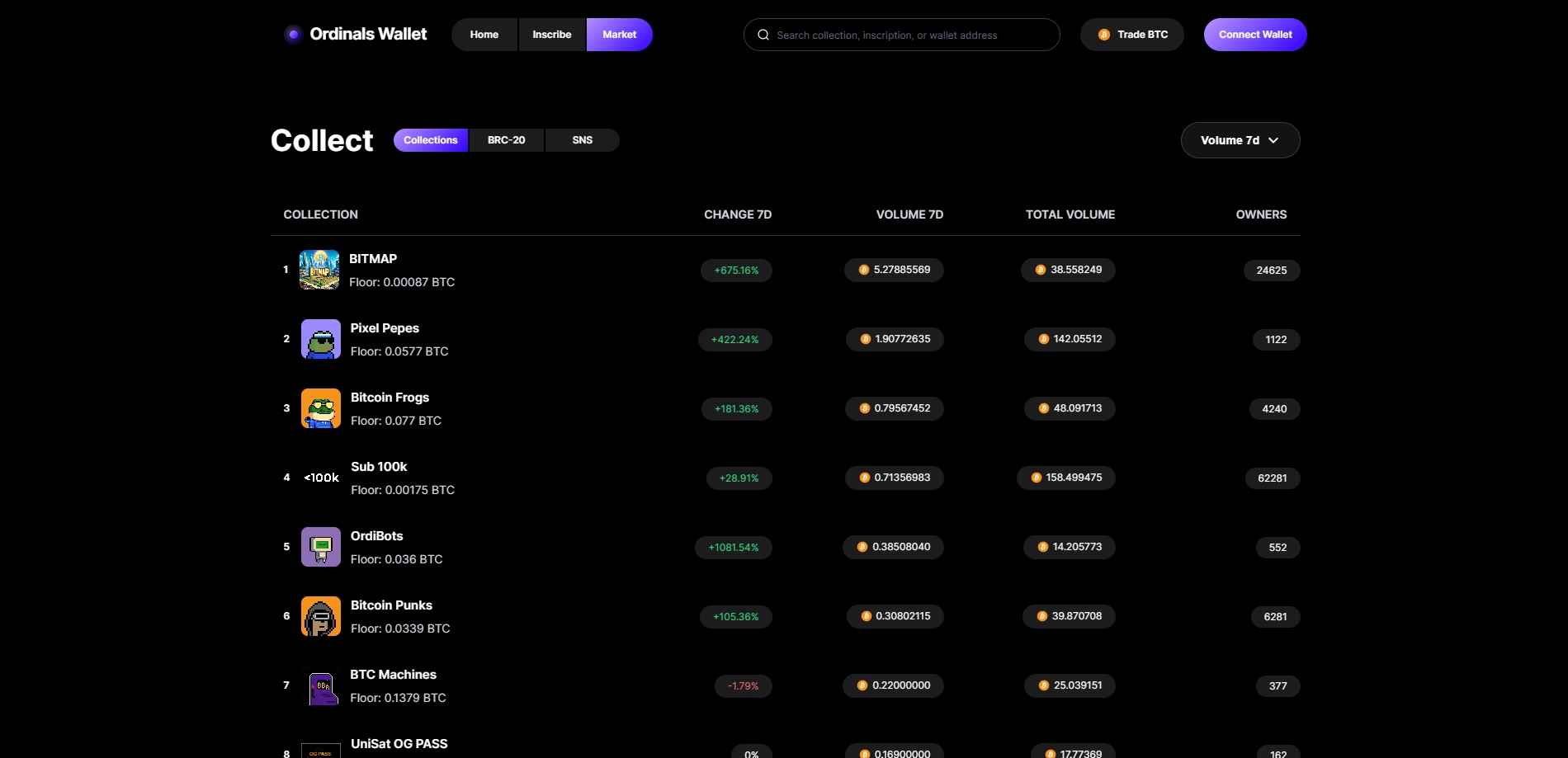Viewport: 1568px width, 758px height.
Task: Click the Floor: 0.0577 BTC text
Action: (399, 351)
